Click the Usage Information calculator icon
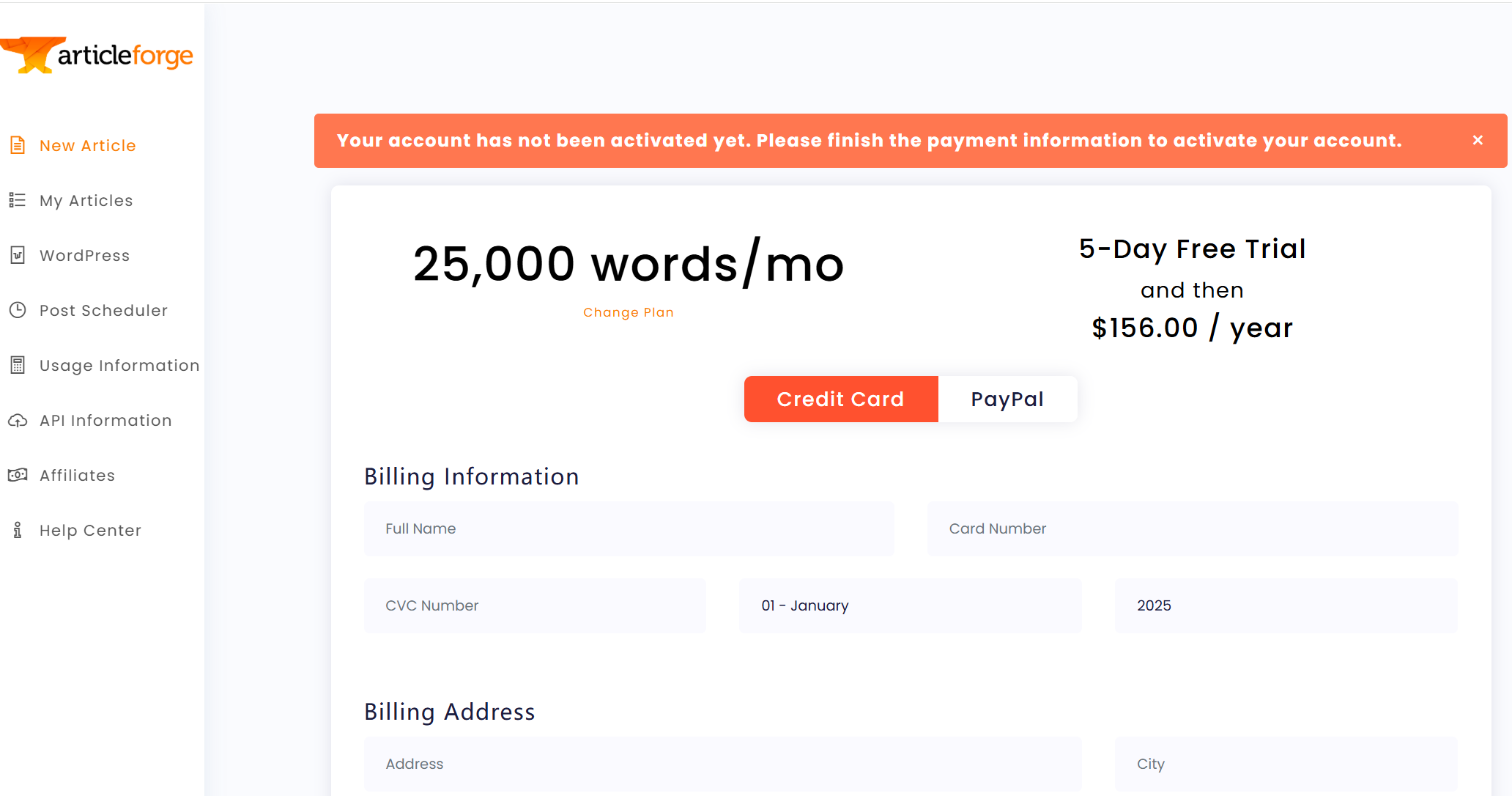1512x796 pixels. click(x=18, y=365)
